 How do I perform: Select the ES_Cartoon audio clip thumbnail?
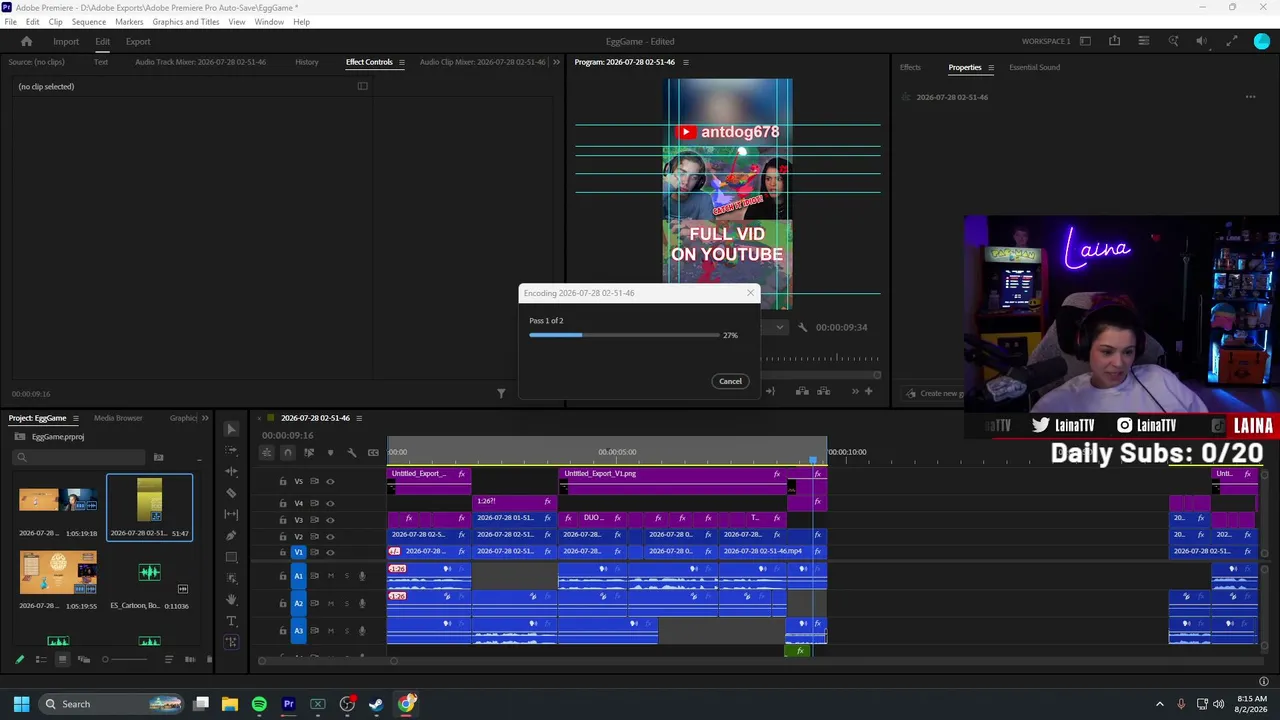(x=149, y=572)
